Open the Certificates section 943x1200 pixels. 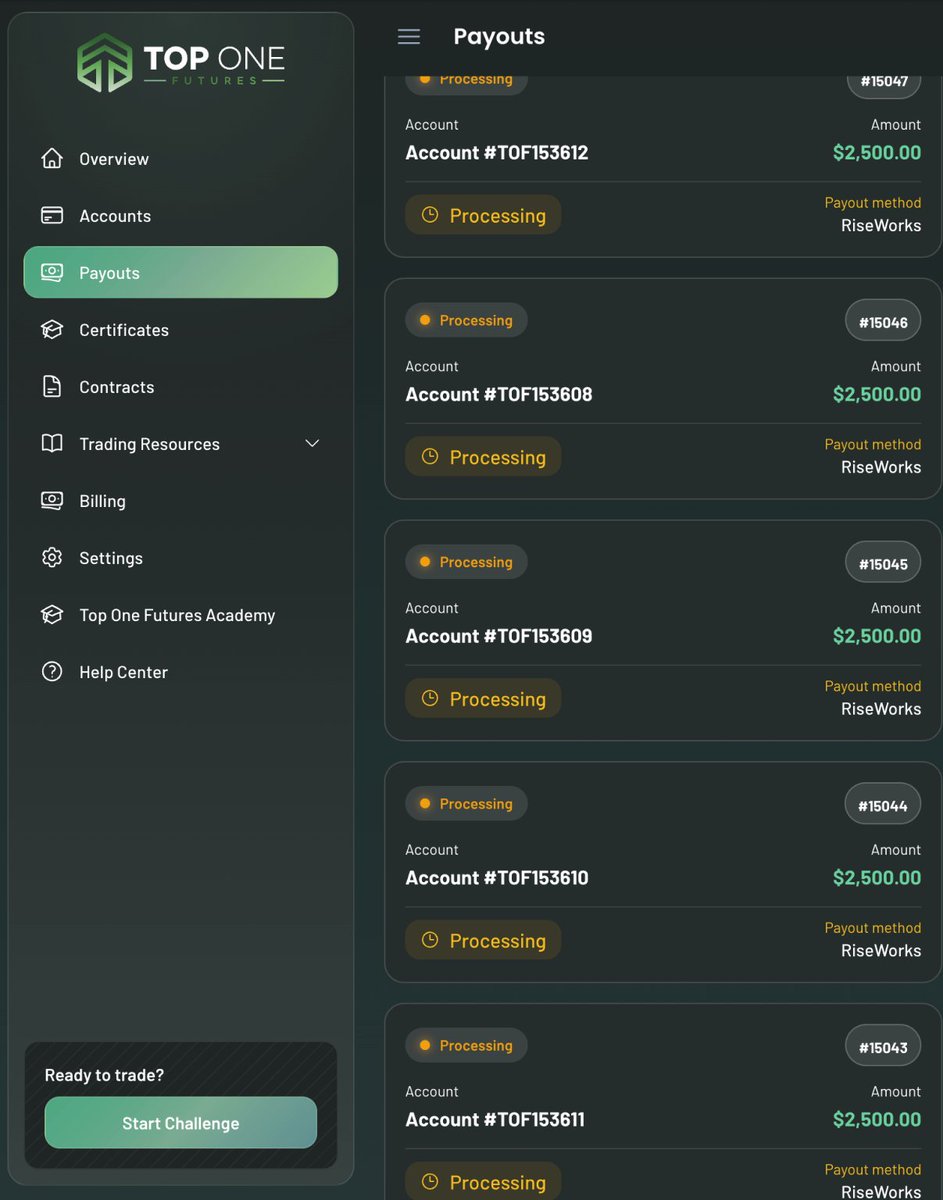[181, 329]
